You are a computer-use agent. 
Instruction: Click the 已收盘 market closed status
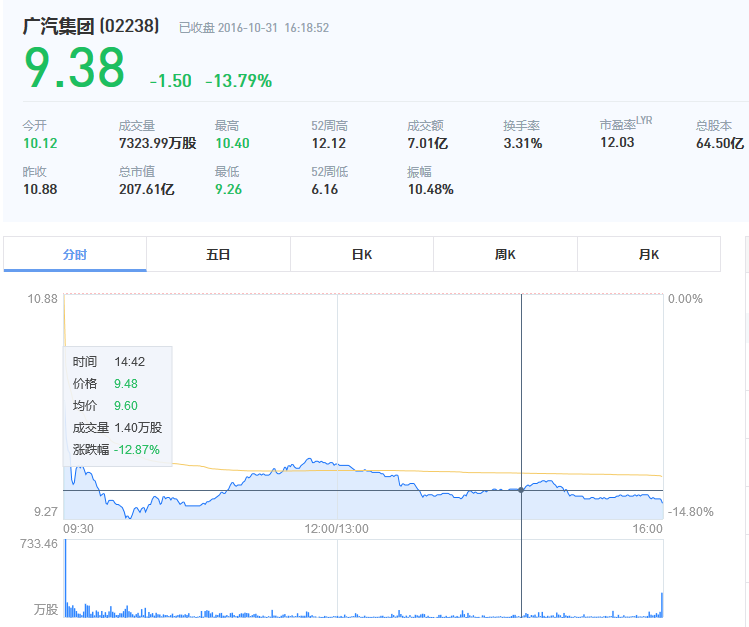[197, 28]
